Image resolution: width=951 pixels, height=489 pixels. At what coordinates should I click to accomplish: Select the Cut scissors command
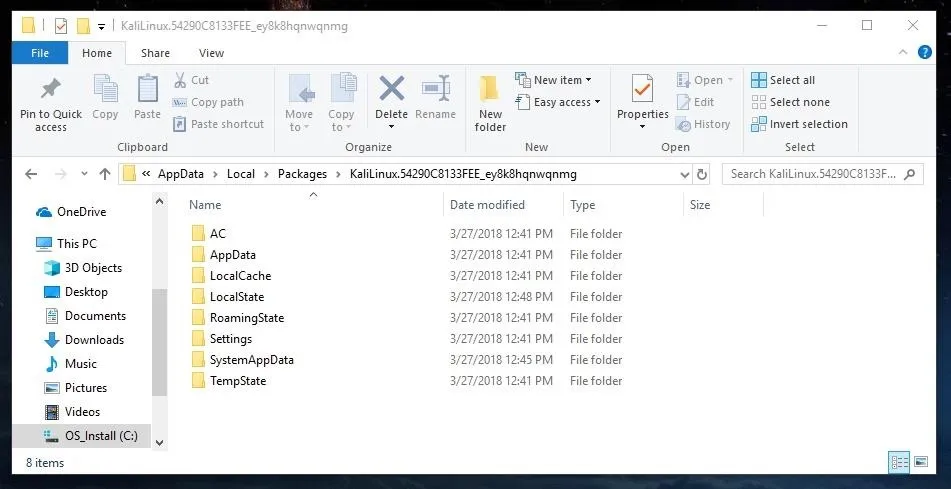pos(192,80)
